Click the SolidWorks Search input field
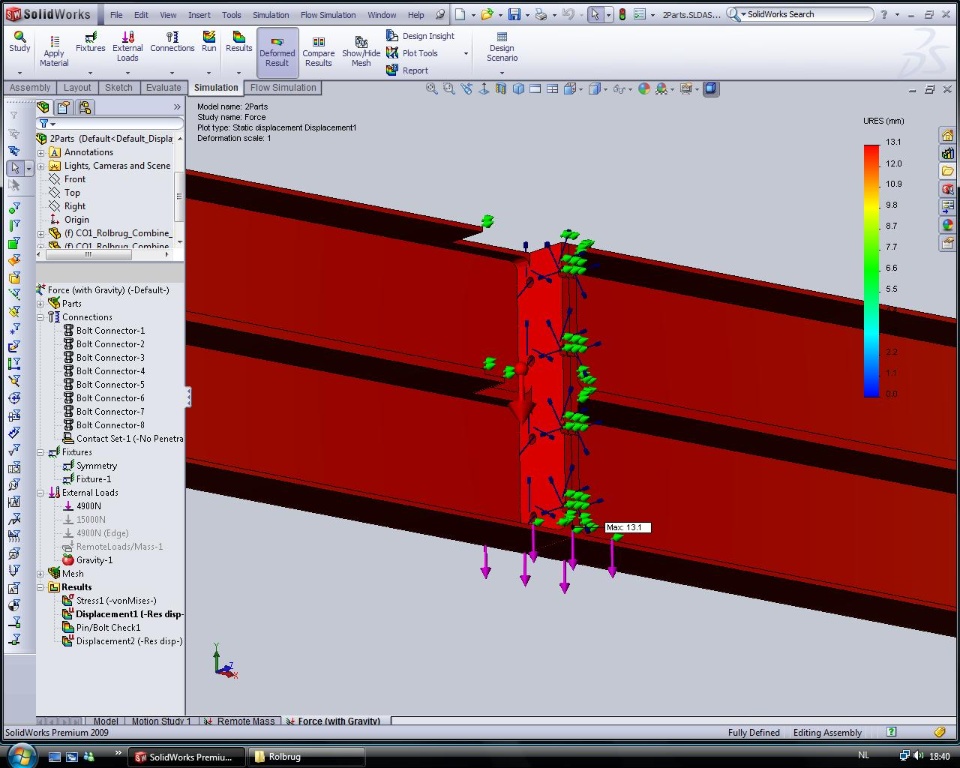 806,15
